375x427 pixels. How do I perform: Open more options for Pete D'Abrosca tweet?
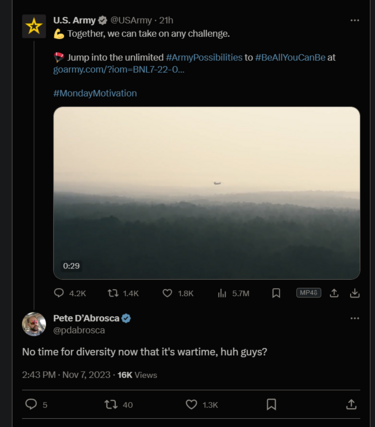(355, 318)
